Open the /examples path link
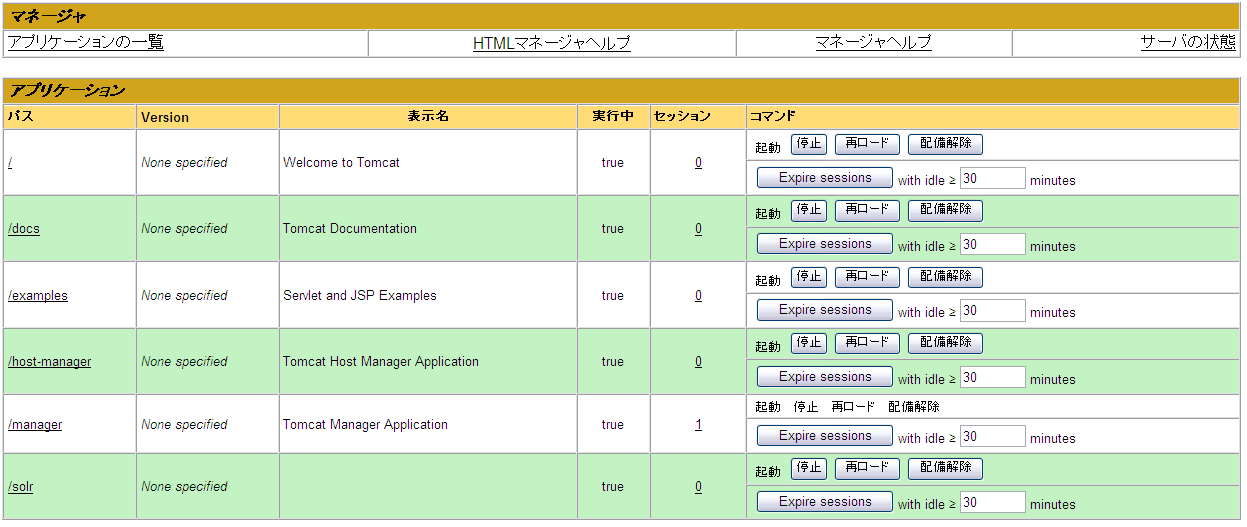 (x=38, y=296)
